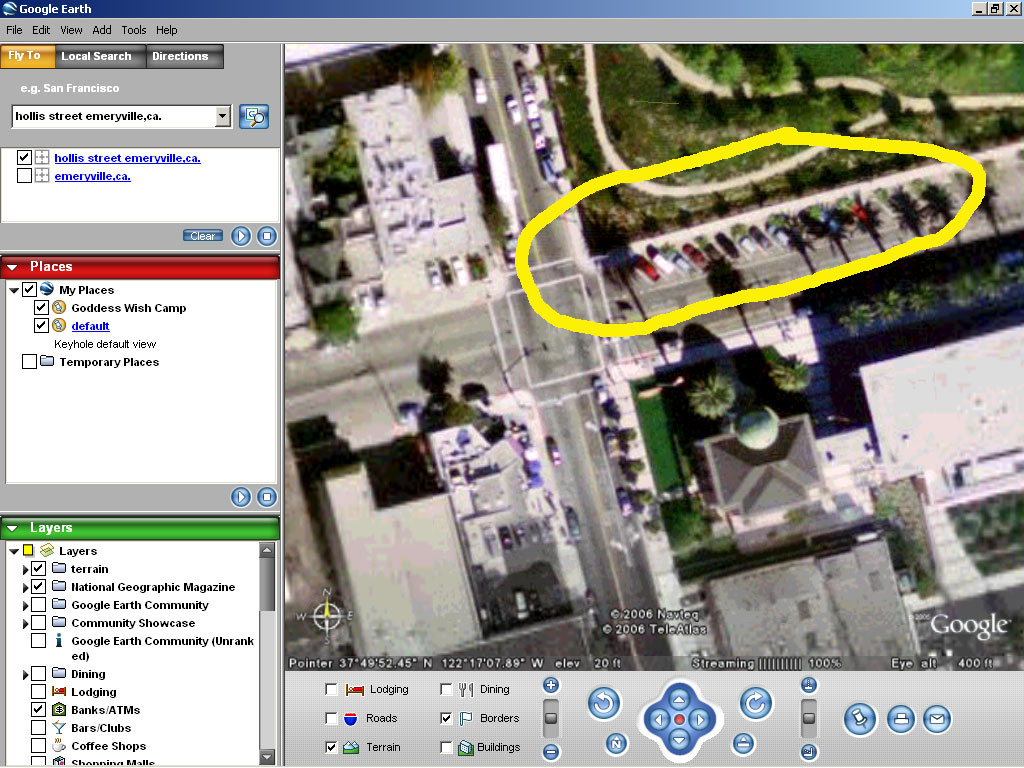1024x768 pixels.
Task: Enable the Roads checkbox in the bottom panel
Action: click(x=332, y=718)
